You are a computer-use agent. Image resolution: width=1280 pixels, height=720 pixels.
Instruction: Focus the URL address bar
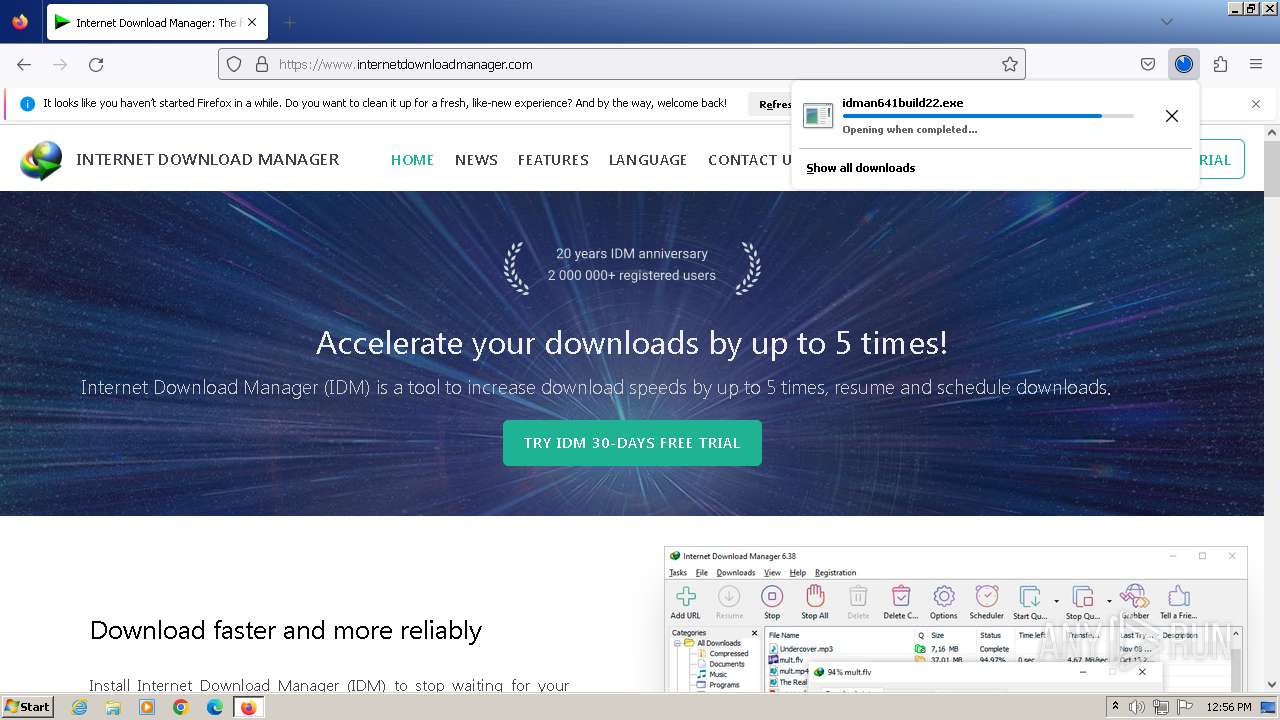click(622, 64)
